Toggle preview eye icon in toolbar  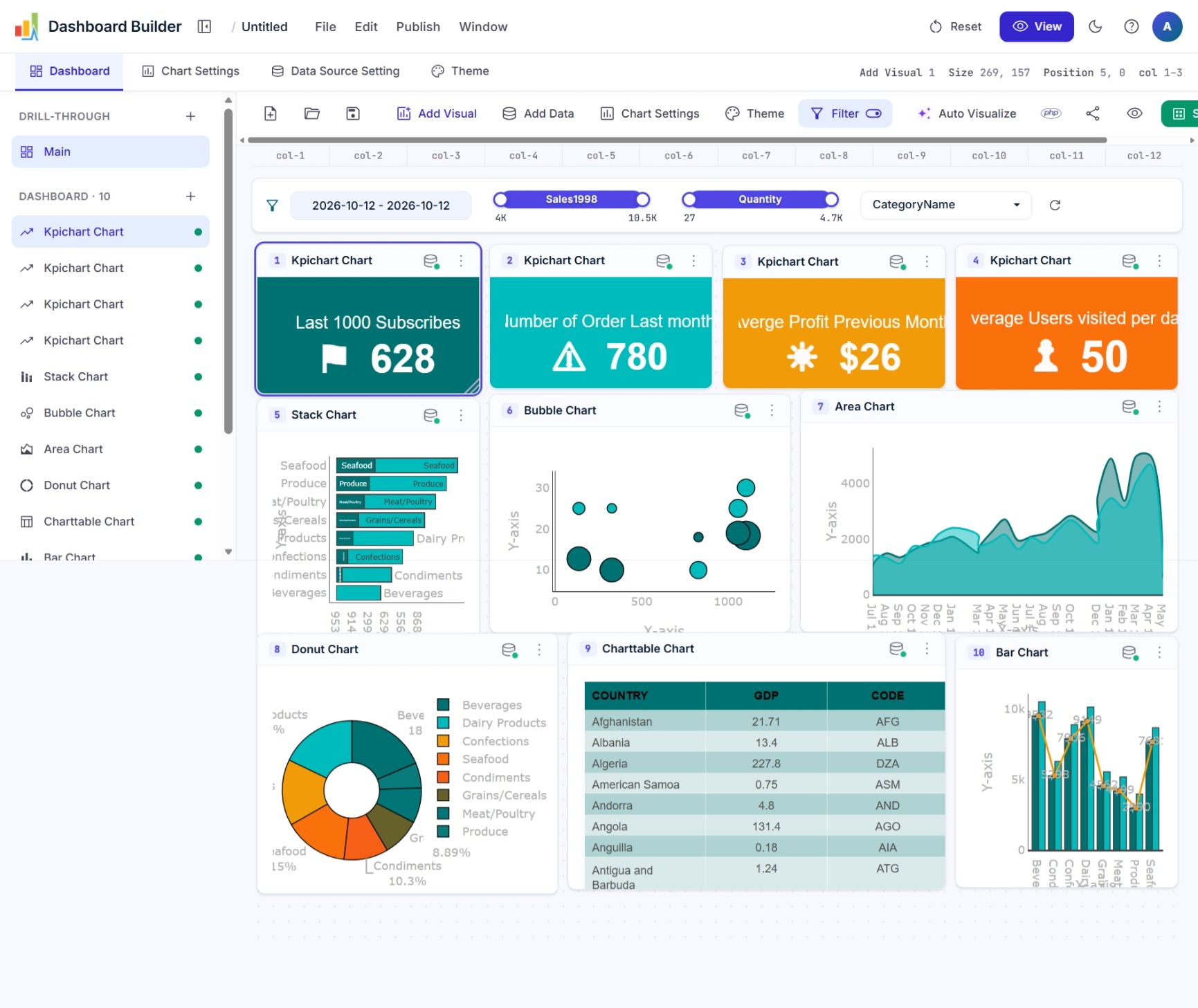(x=1134, y=113)
